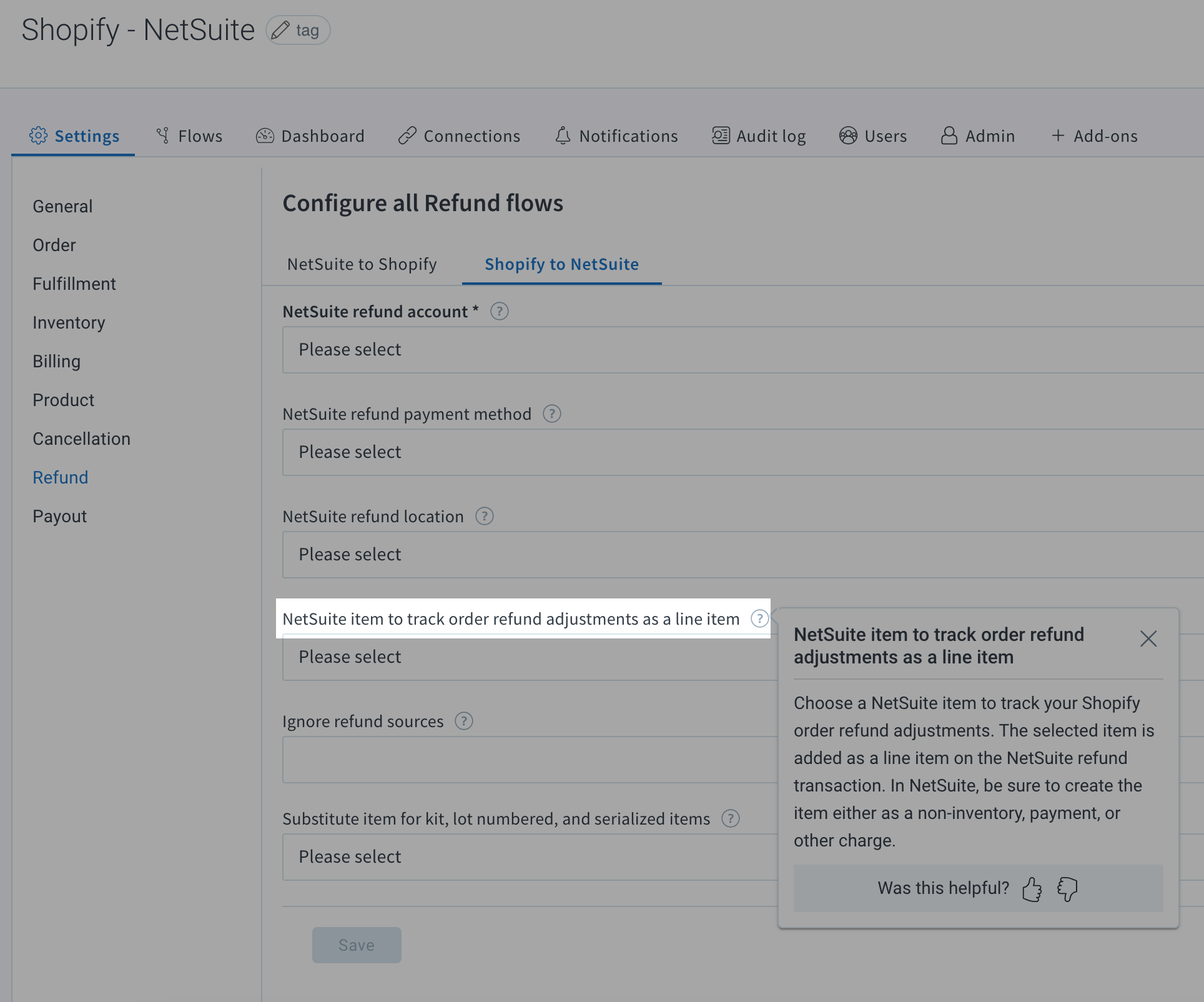Image resolution: width=1204 pixels, height=1002 pixels.
Task: Open the Admin tab
Action: pyautogui.click(x=978, y=136)
